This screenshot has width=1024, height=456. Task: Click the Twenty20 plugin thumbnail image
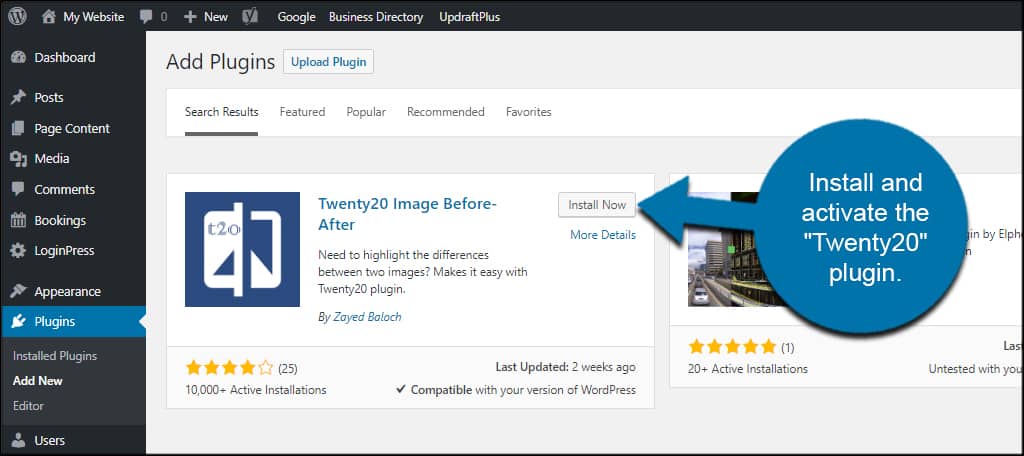242,249
